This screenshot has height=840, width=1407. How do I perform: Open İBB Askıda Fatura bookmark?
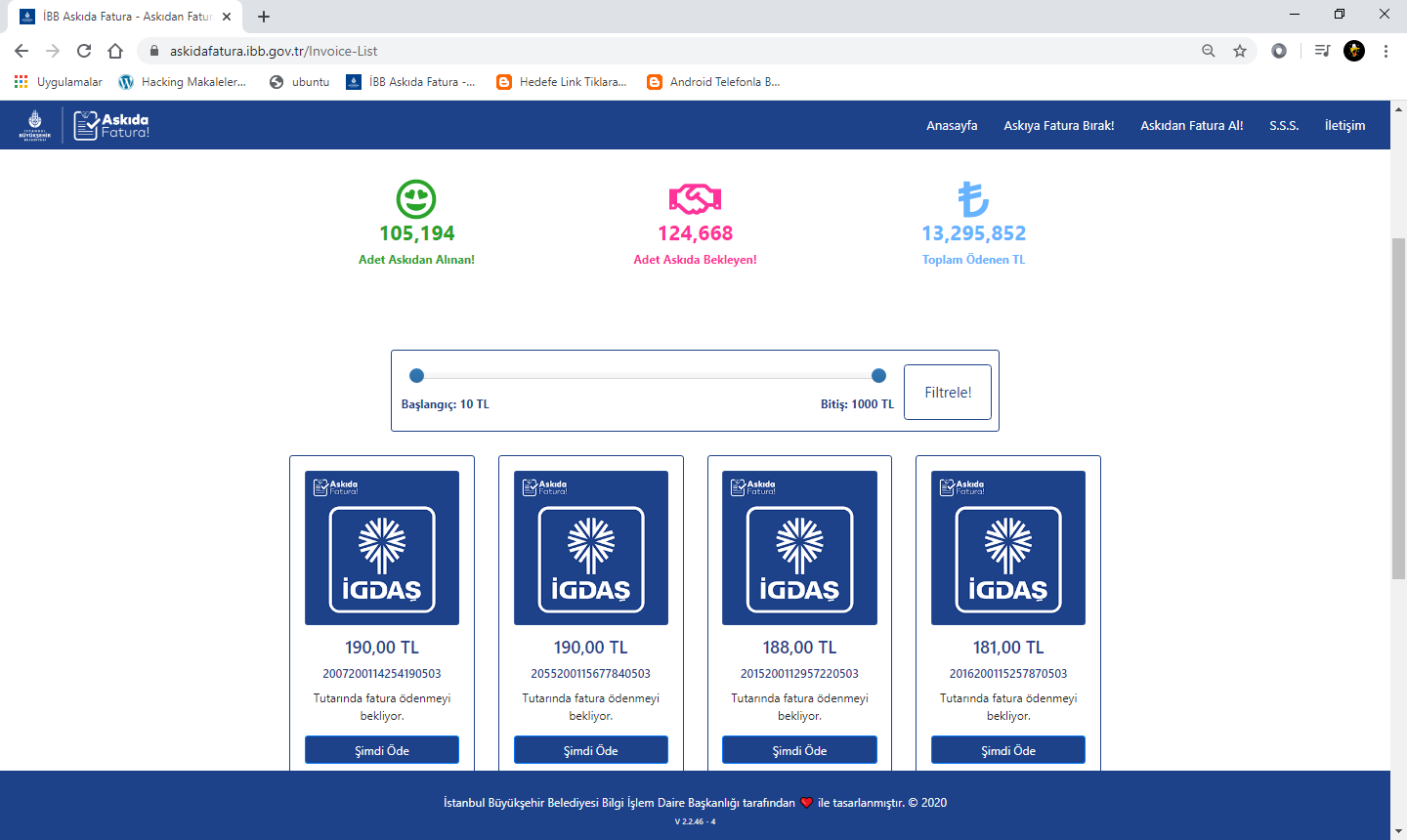[411, 82]
